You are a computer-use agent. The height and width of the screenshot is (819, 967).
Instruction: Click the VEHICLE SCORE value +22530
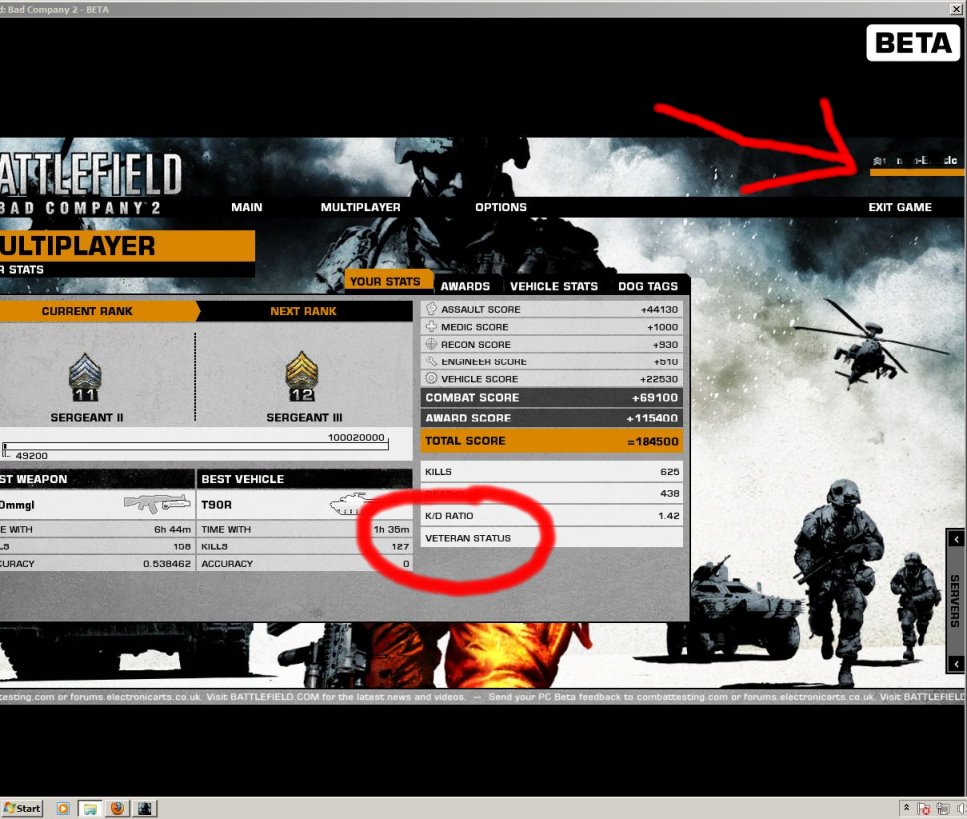click(x=659, y=379)
